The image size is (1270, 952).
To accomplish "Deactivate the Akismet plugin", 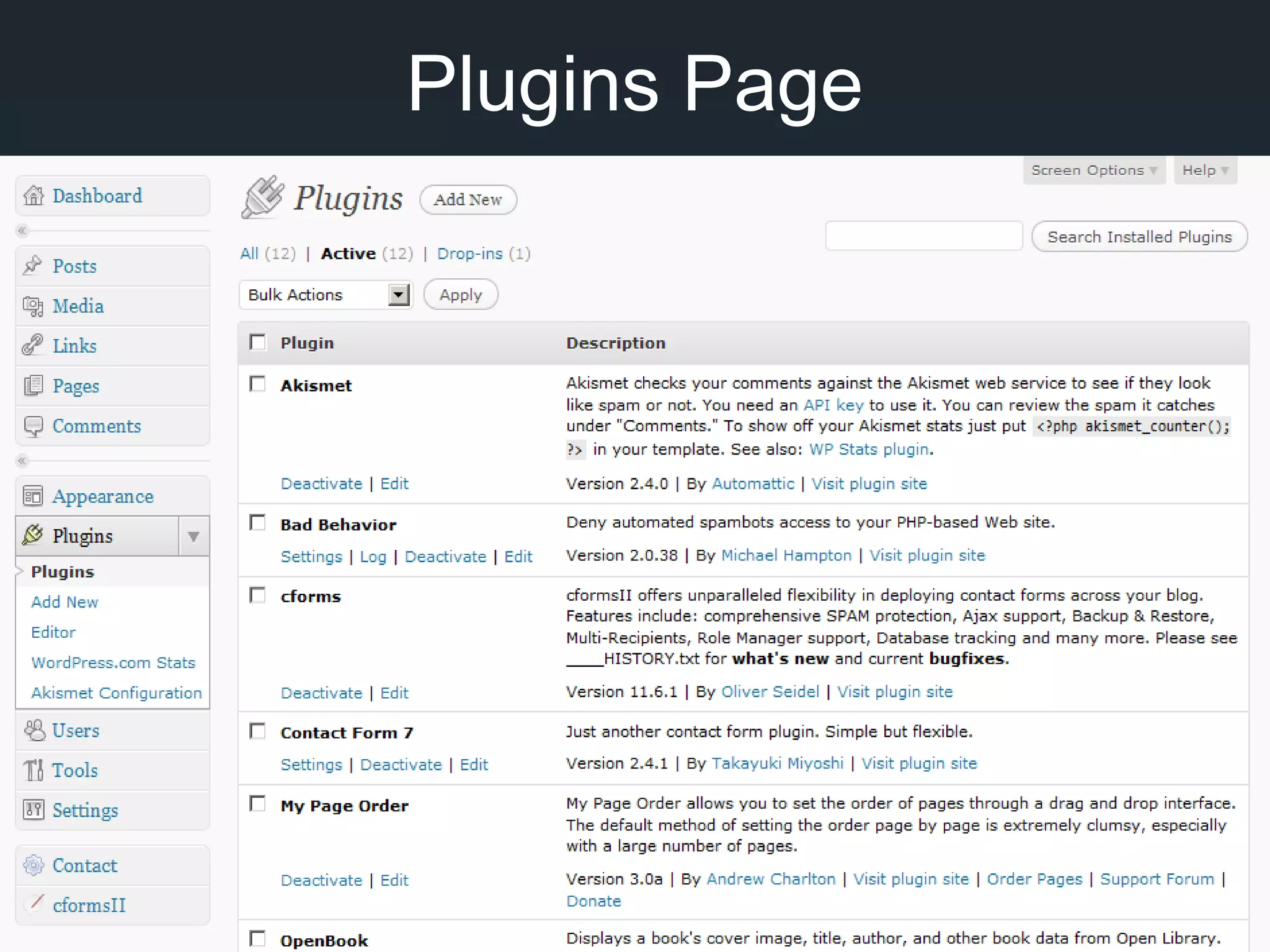I will pos(321,483).
